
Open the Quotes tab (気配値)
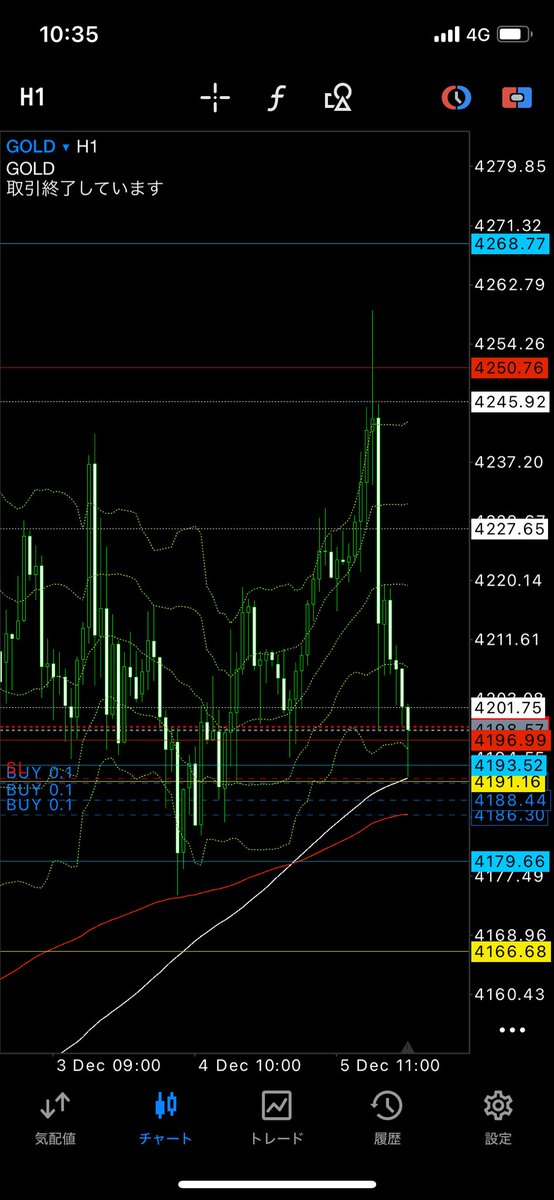coord(56,1118)
